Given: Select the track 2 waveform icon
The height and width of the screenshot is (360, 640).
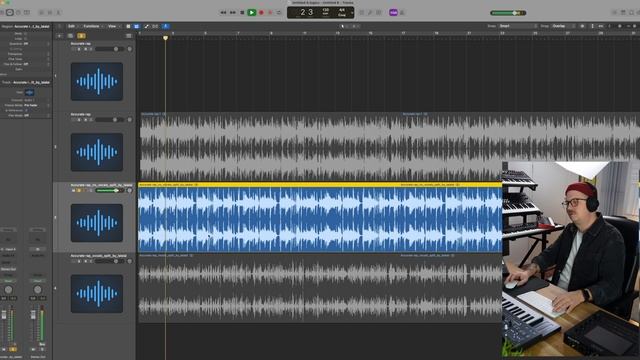Looking at the screenshot, I should [x=97, y=152].
